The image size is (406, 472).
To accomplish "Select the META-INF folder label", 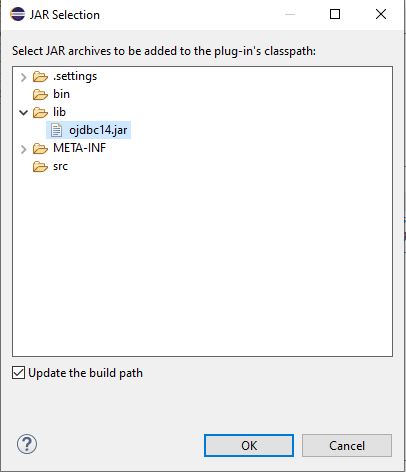I will point(79,148).
